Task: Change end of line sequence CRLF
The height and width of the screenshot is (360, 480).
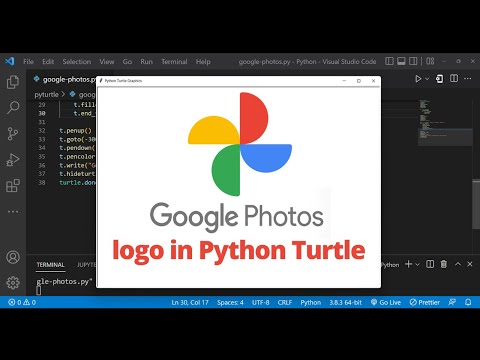Action: tap(285, 302)
